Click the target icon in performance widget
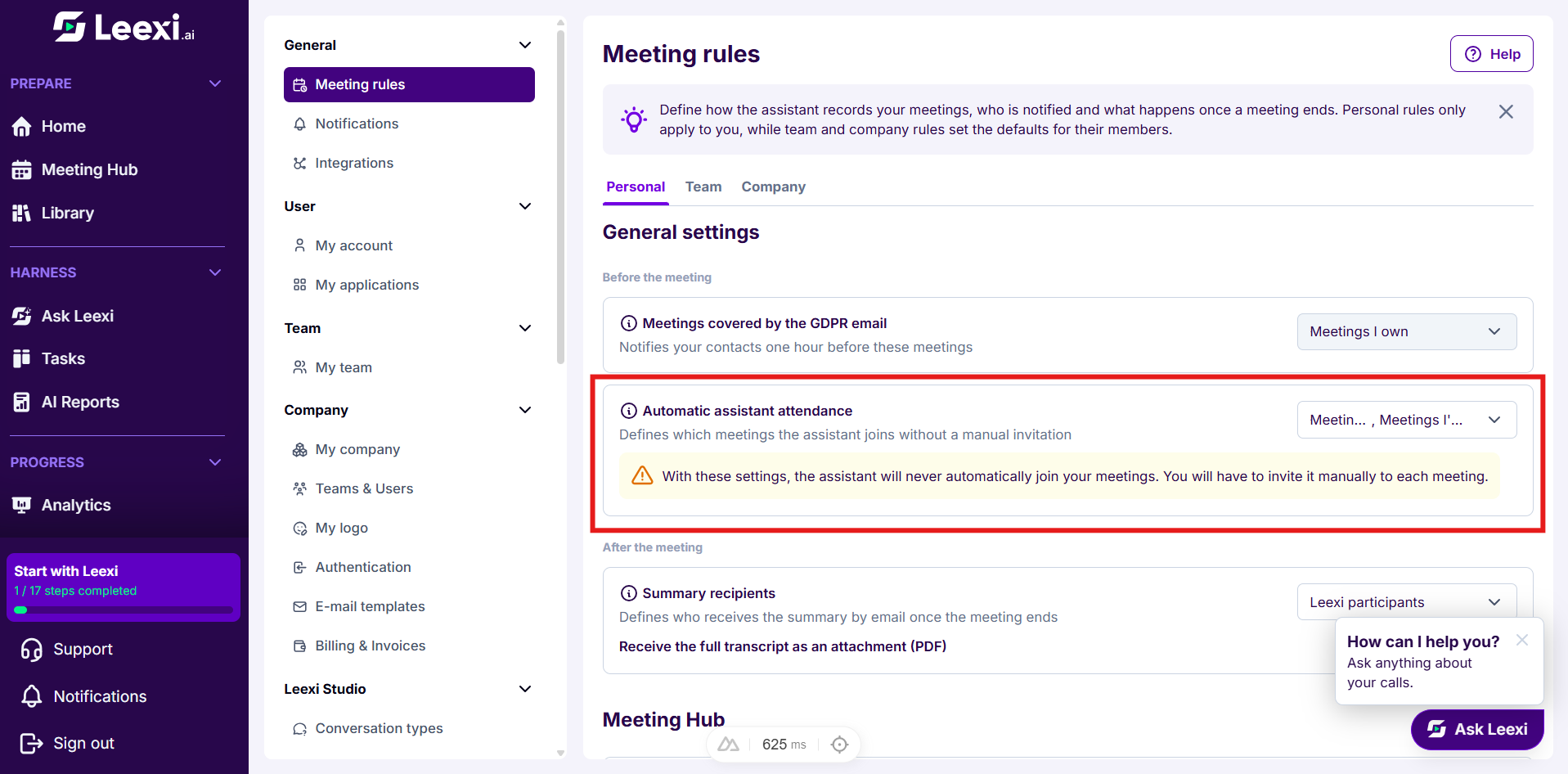1568x774 pixels. 839,745
